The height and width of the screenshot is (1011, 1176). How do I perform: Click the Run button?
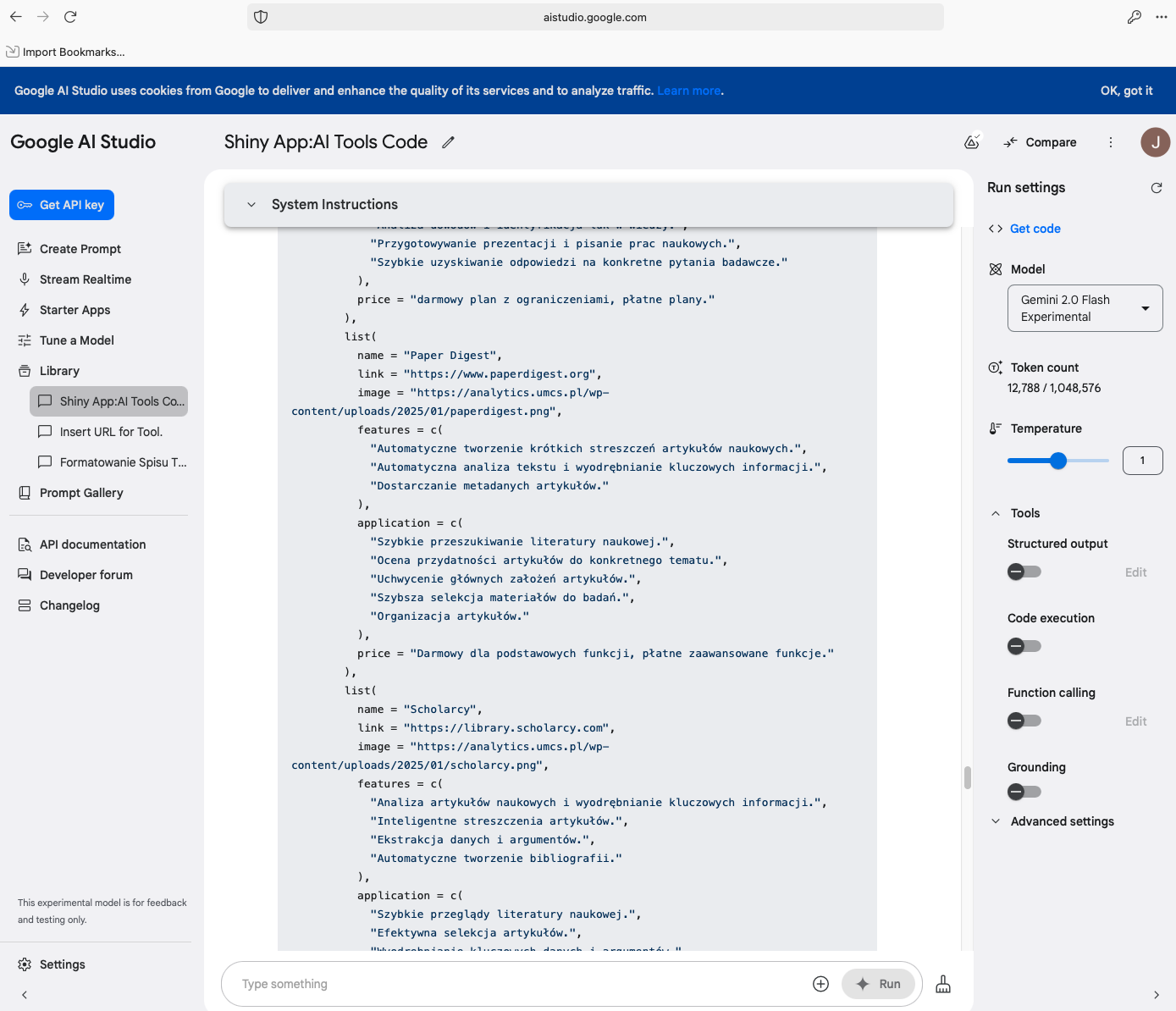878,984
